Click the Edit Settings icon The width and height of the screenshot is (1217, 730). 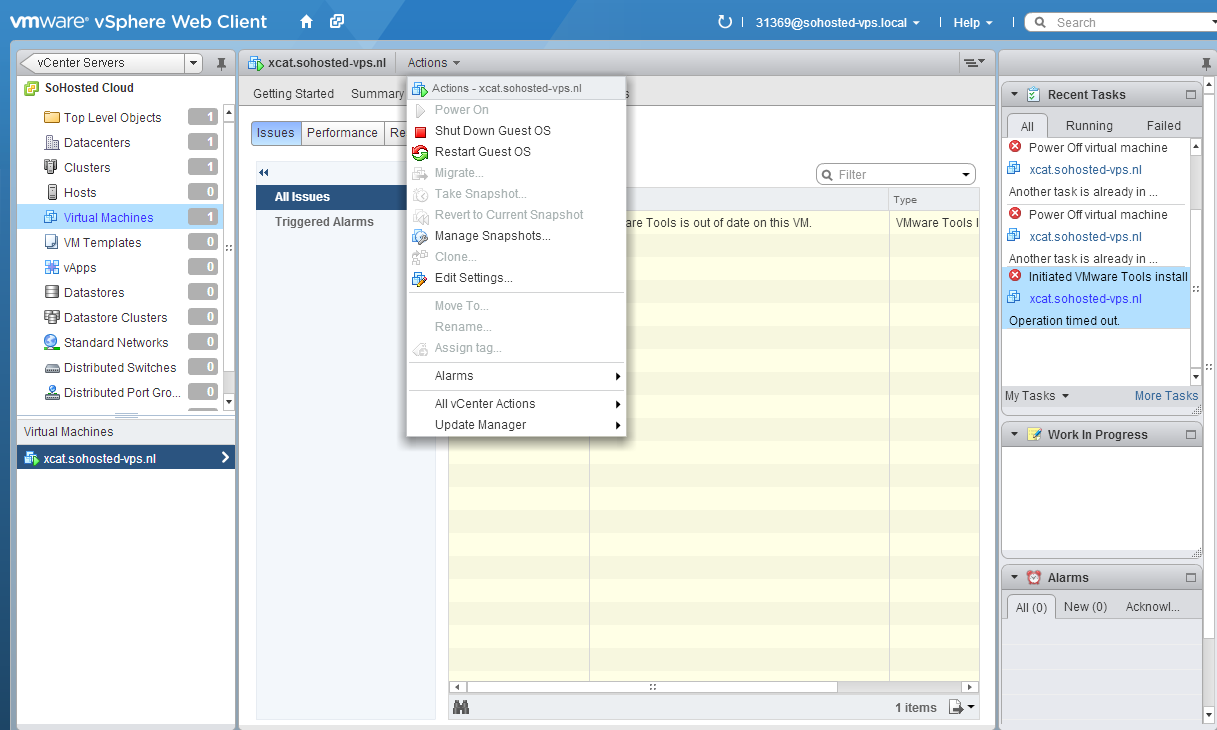[420, 278]
